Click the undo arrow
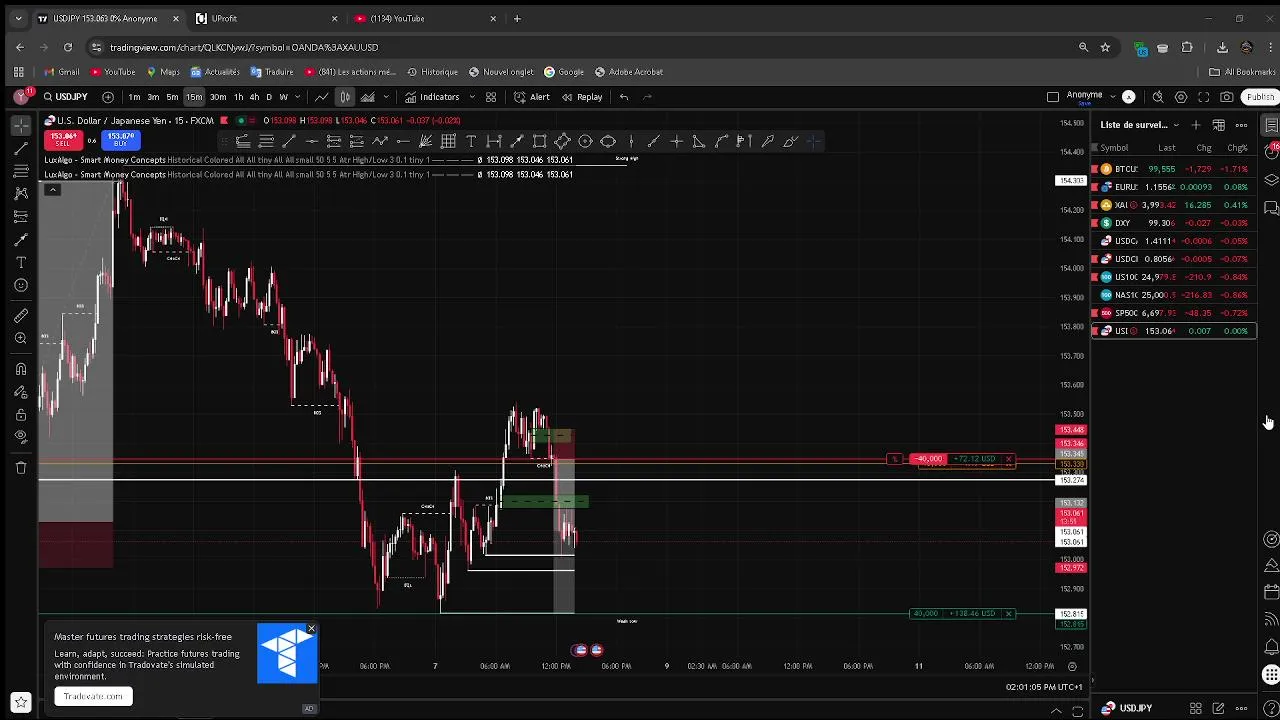The width and height of the screenshot is (1280, 720). click(x=624, y=97)
